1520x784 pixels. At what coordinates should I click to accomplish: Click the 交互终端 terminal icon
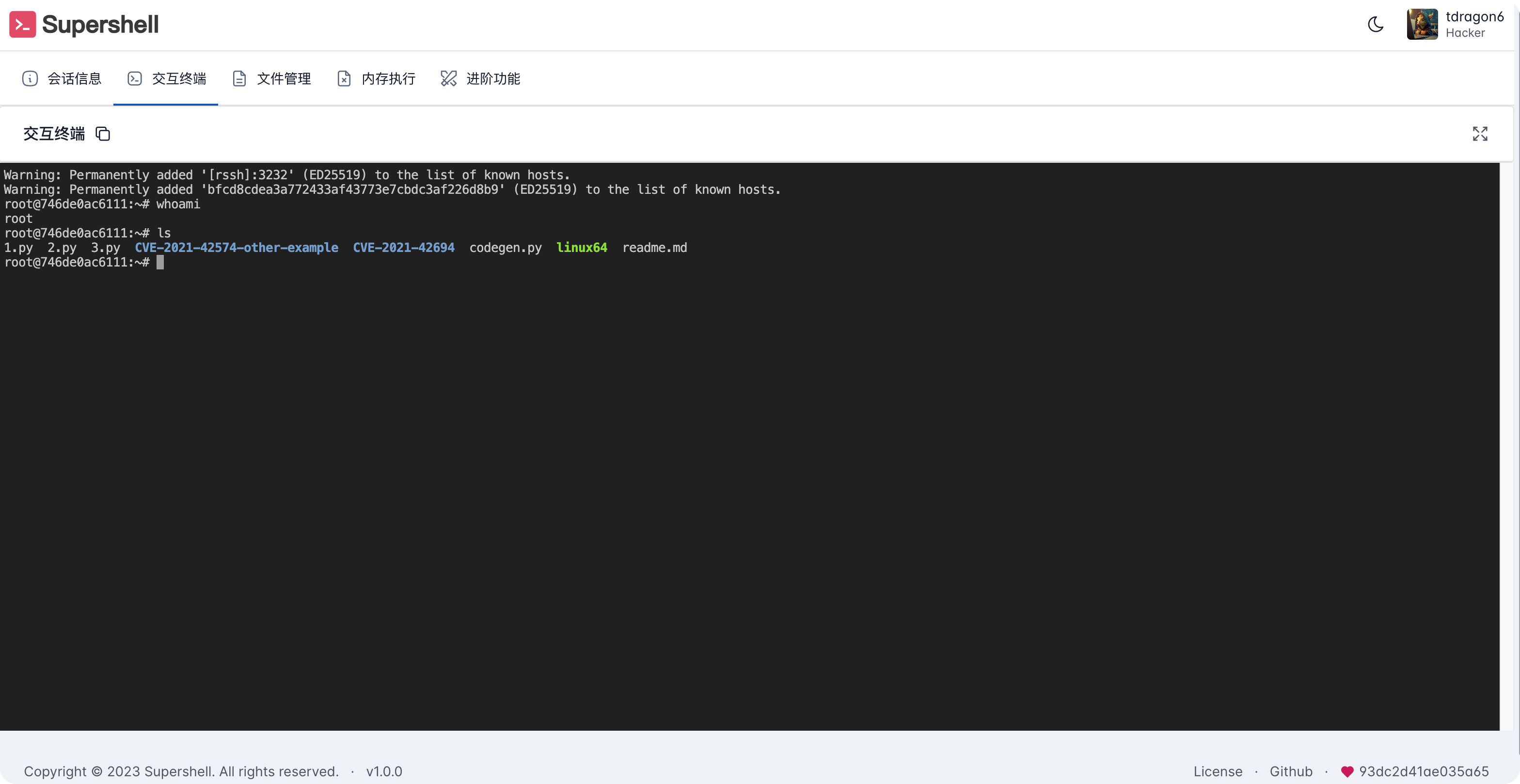click(135, 78)
